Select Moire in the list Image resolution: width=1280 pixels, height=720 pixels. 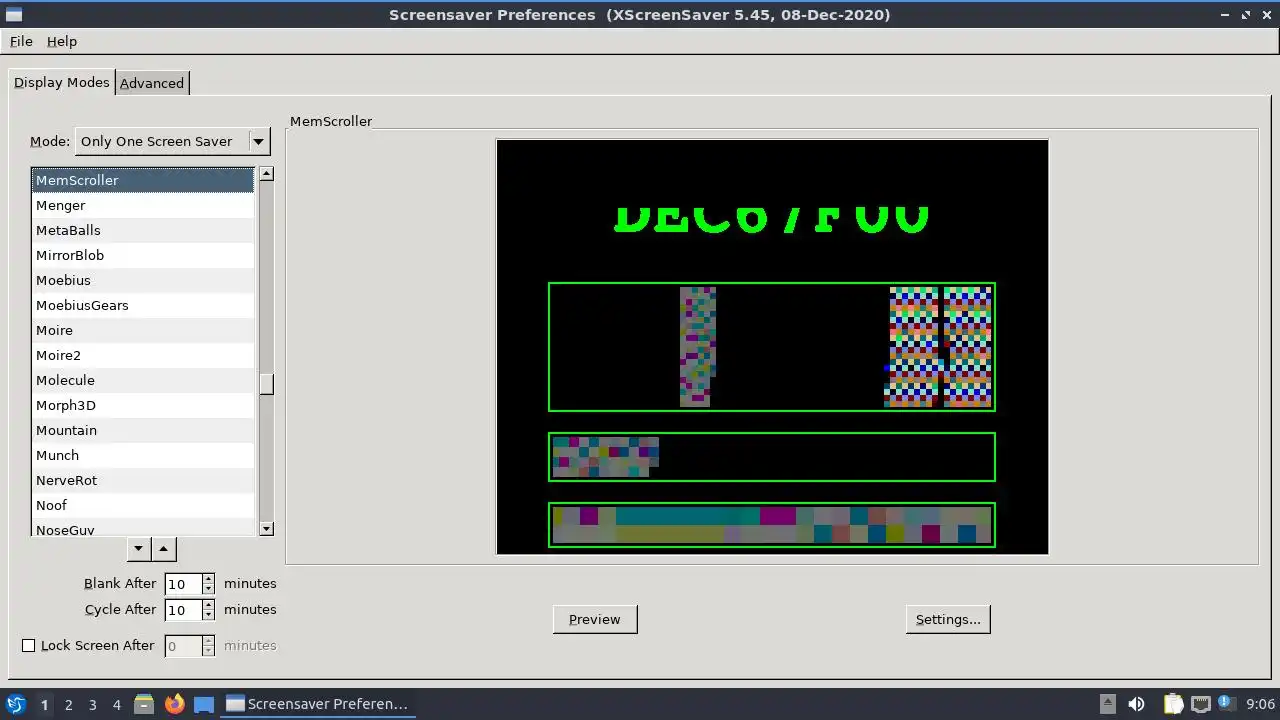coord(143,330)
